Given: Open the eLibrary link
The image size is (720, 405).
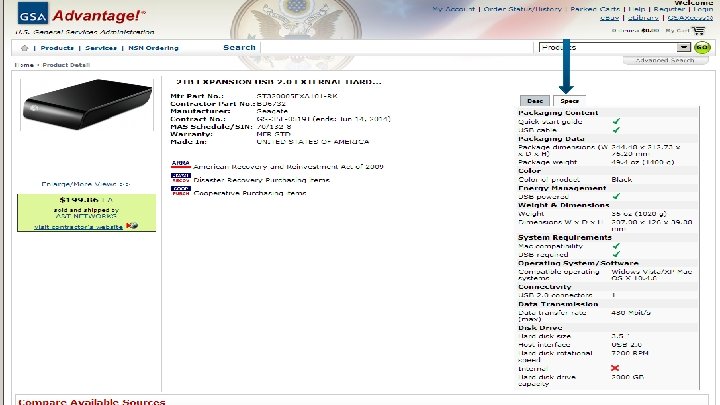Looking at the screenshot, I should [643, 17].
